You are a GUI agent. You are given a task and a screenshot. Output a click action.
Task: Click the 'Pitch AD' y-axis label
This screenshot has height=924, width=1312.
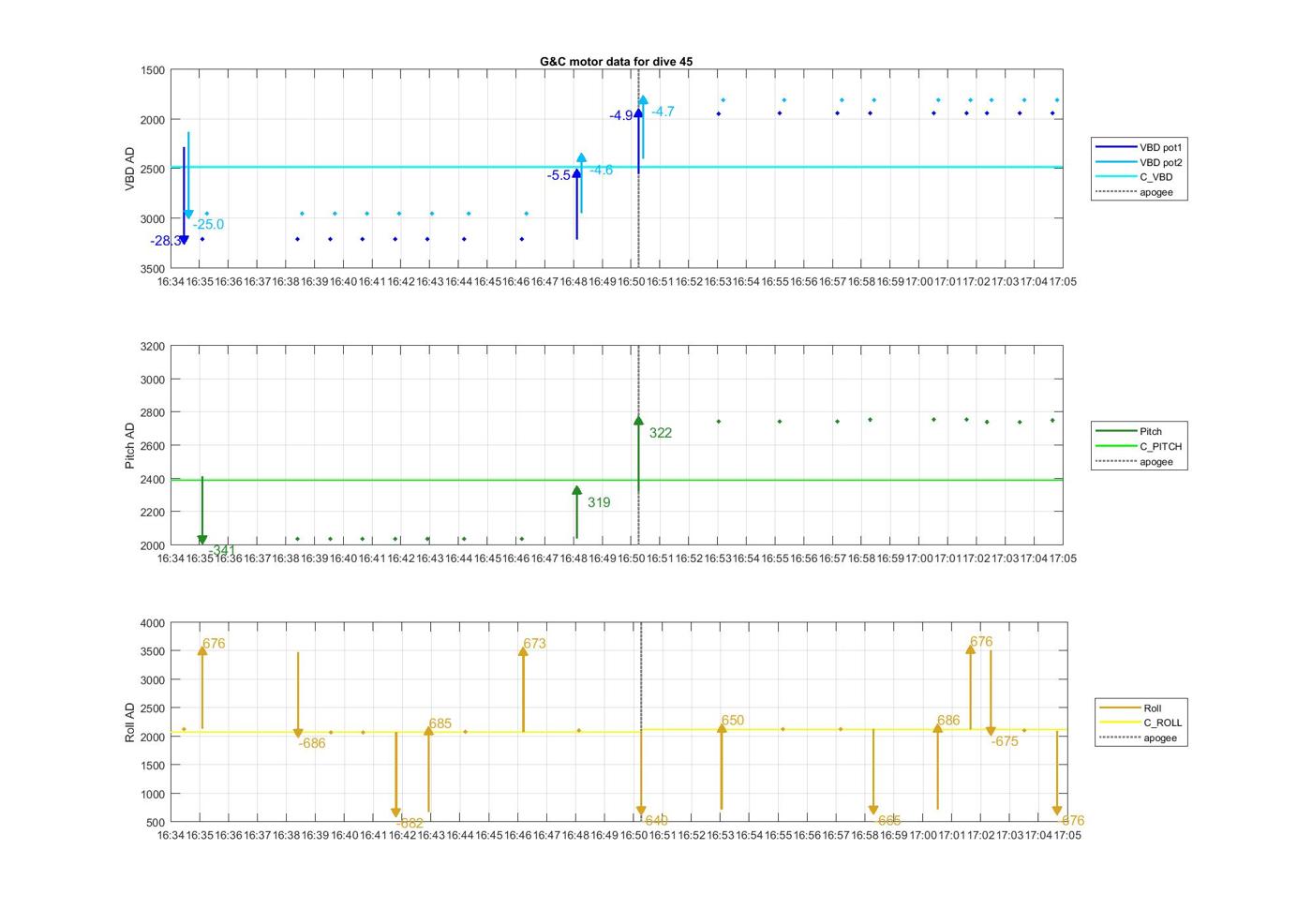tap(129, 445)
